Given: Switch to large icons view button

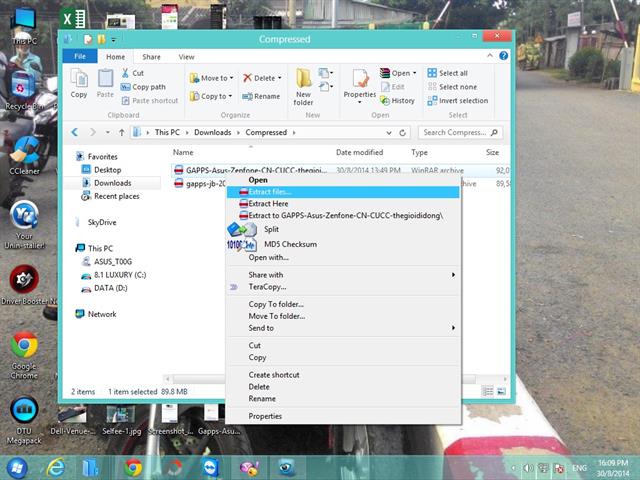Looking at the screenshot, I should [x=502, y=391].
